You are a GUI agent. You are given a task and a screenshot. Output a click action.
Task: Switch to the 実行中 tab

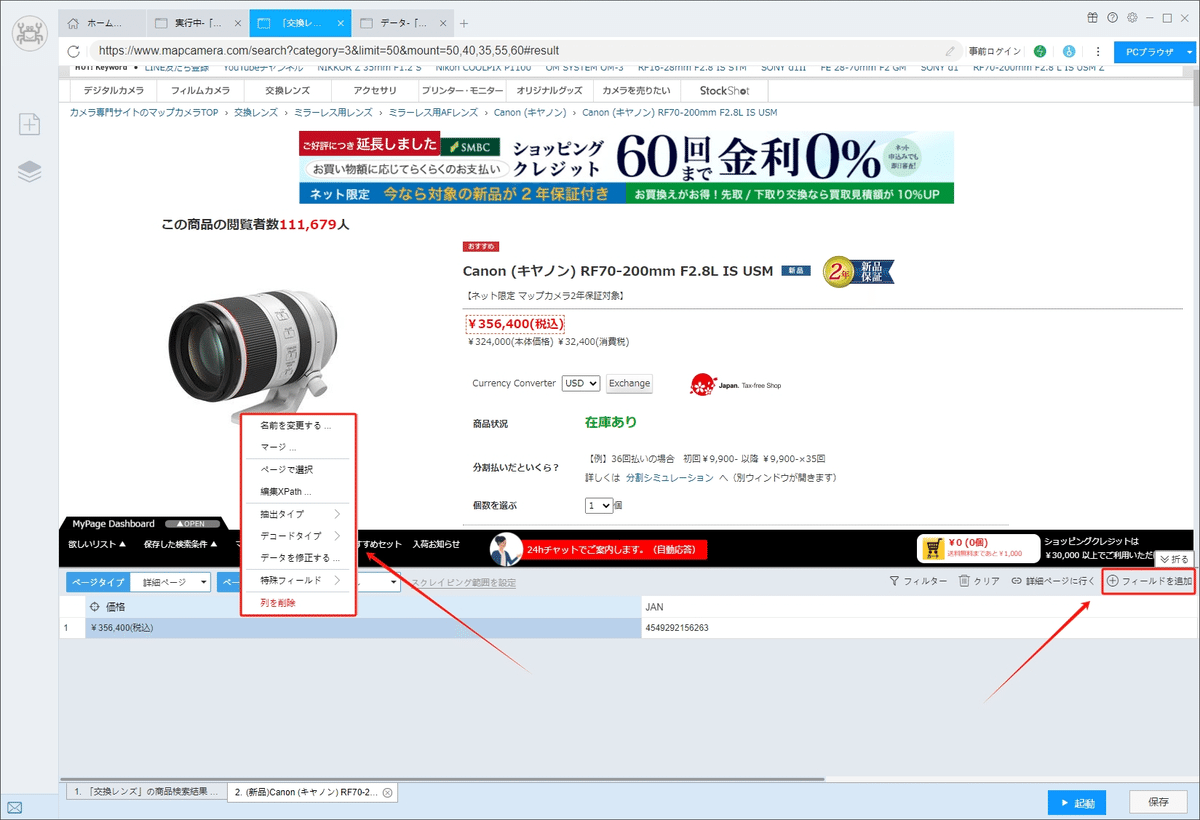pos(197,23)
